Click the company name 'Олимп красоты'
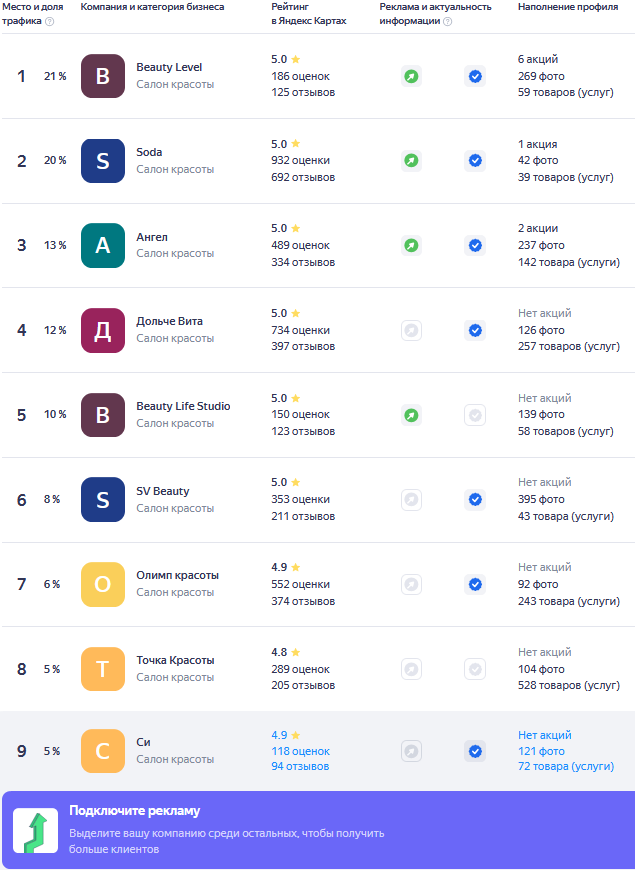This screenshot has width=635, height=870. (x=178, y=575)
